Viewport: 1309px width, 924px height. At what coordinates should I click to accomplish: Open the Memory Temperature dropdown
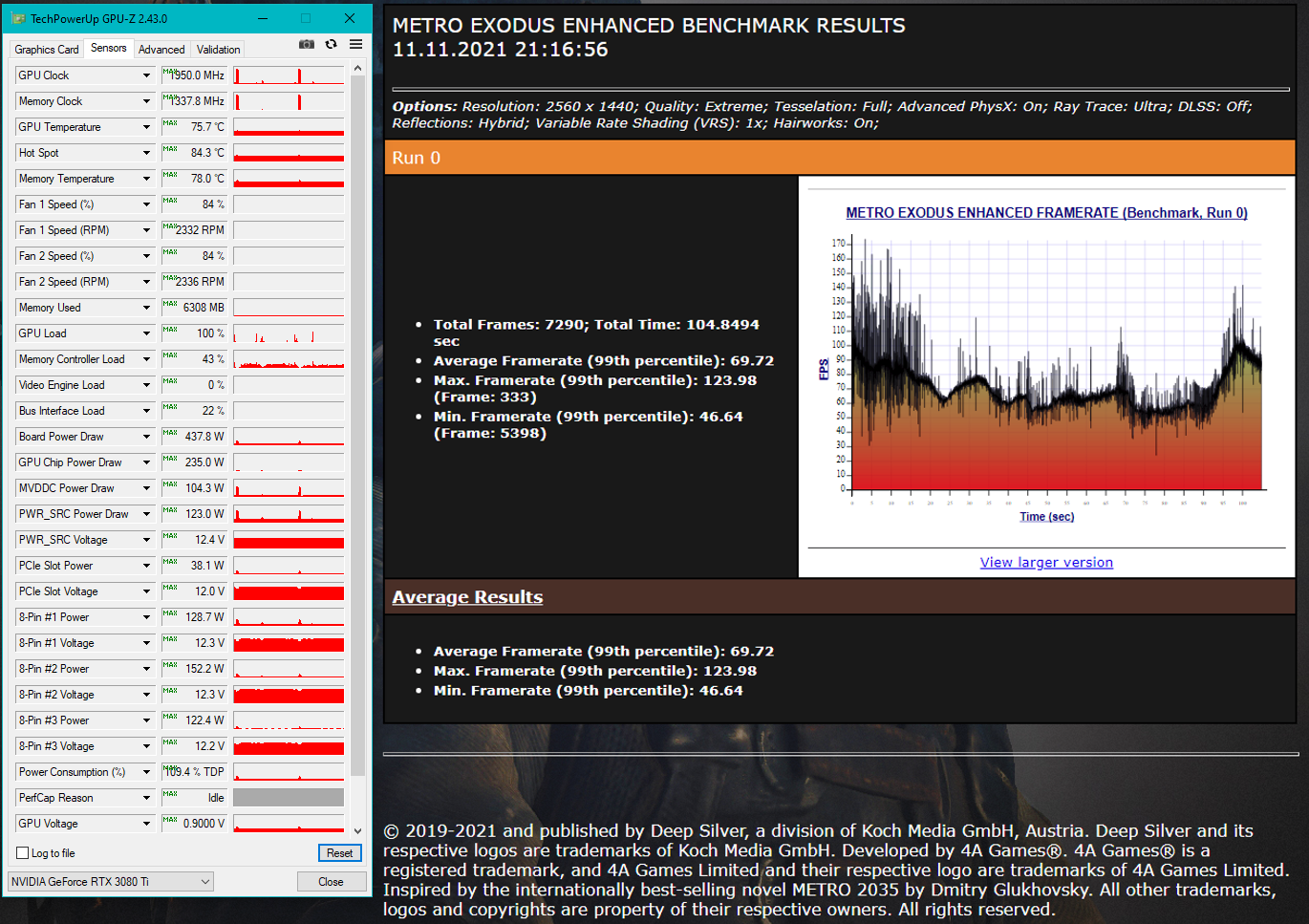146,179
